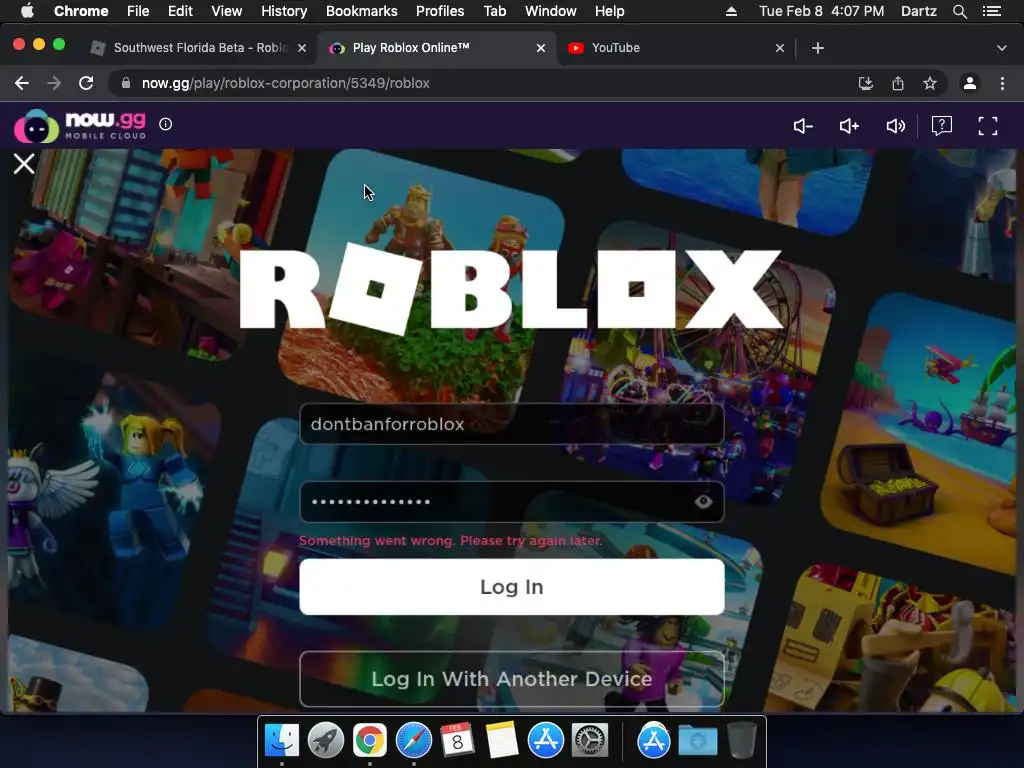This screenshot has width=1024, height=768.
Task: Open Finder from the Dock
Action: pos(281,740)
